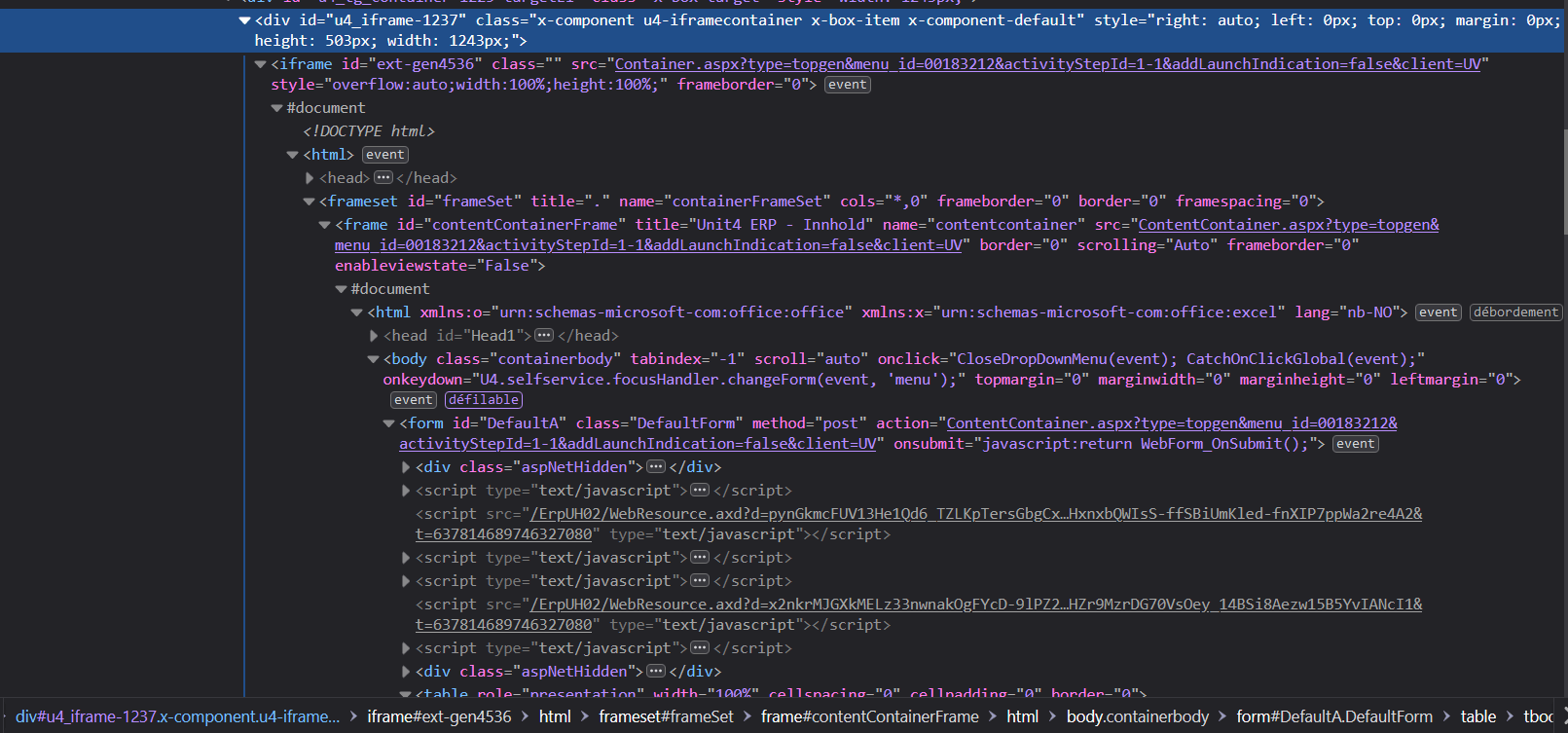Image resolution: width=1568 pixels, height=733 pixels.
Task: Open WebResource.axd link starting d=pynGkmcFUV13
Action: pos(919,524)
